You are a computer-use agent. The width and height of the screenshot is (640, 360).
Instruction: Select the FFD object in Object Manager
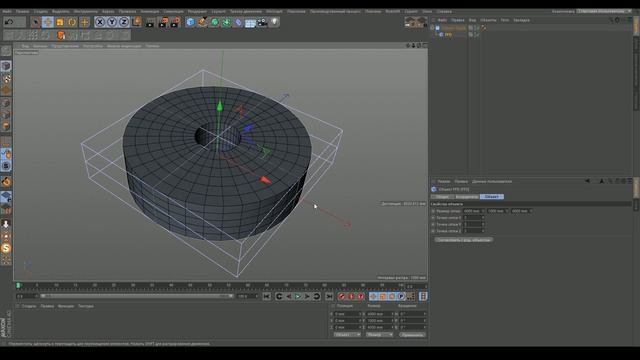(448, 35)
